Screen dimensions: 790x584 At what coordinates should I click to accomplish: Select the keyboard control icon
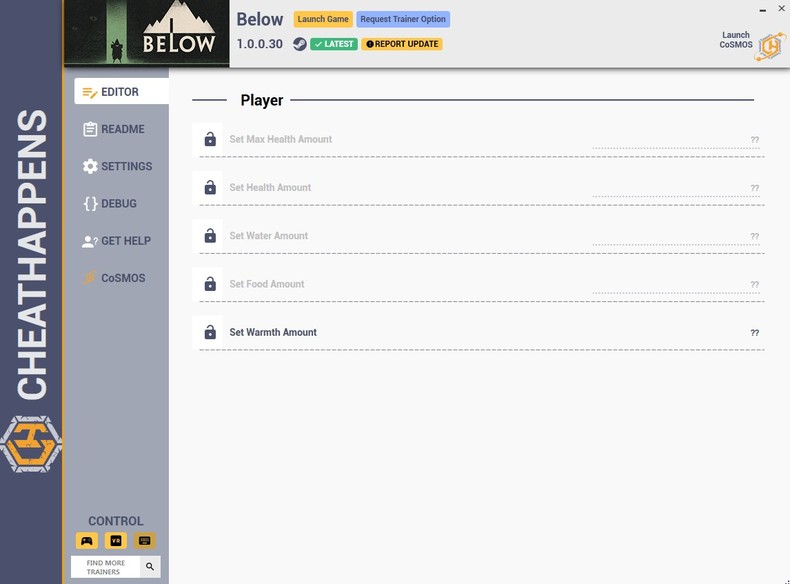[x=145, y=541]
